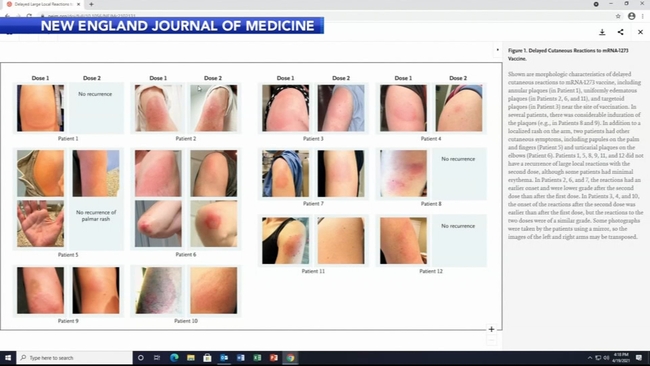
Task: Open Task View from the taskbar
Action: [x=157, y=357]
